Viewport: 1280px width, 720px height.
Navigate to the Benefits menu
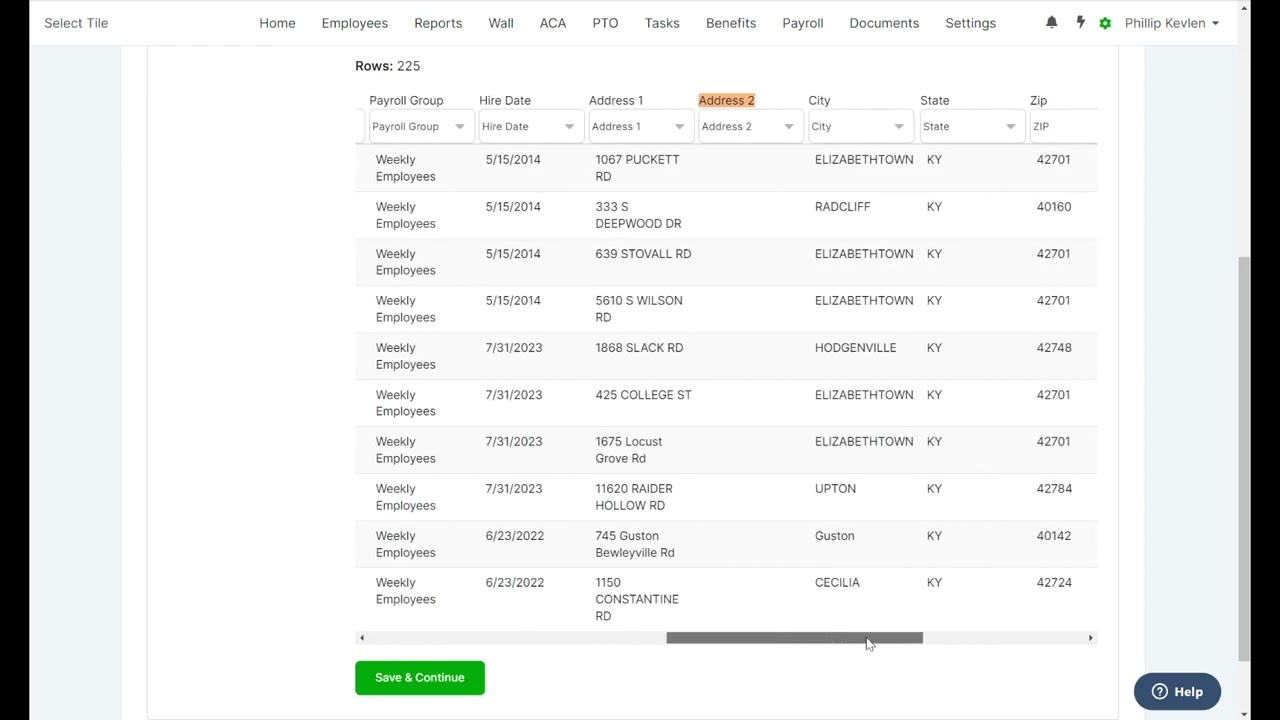click(730, 23)
